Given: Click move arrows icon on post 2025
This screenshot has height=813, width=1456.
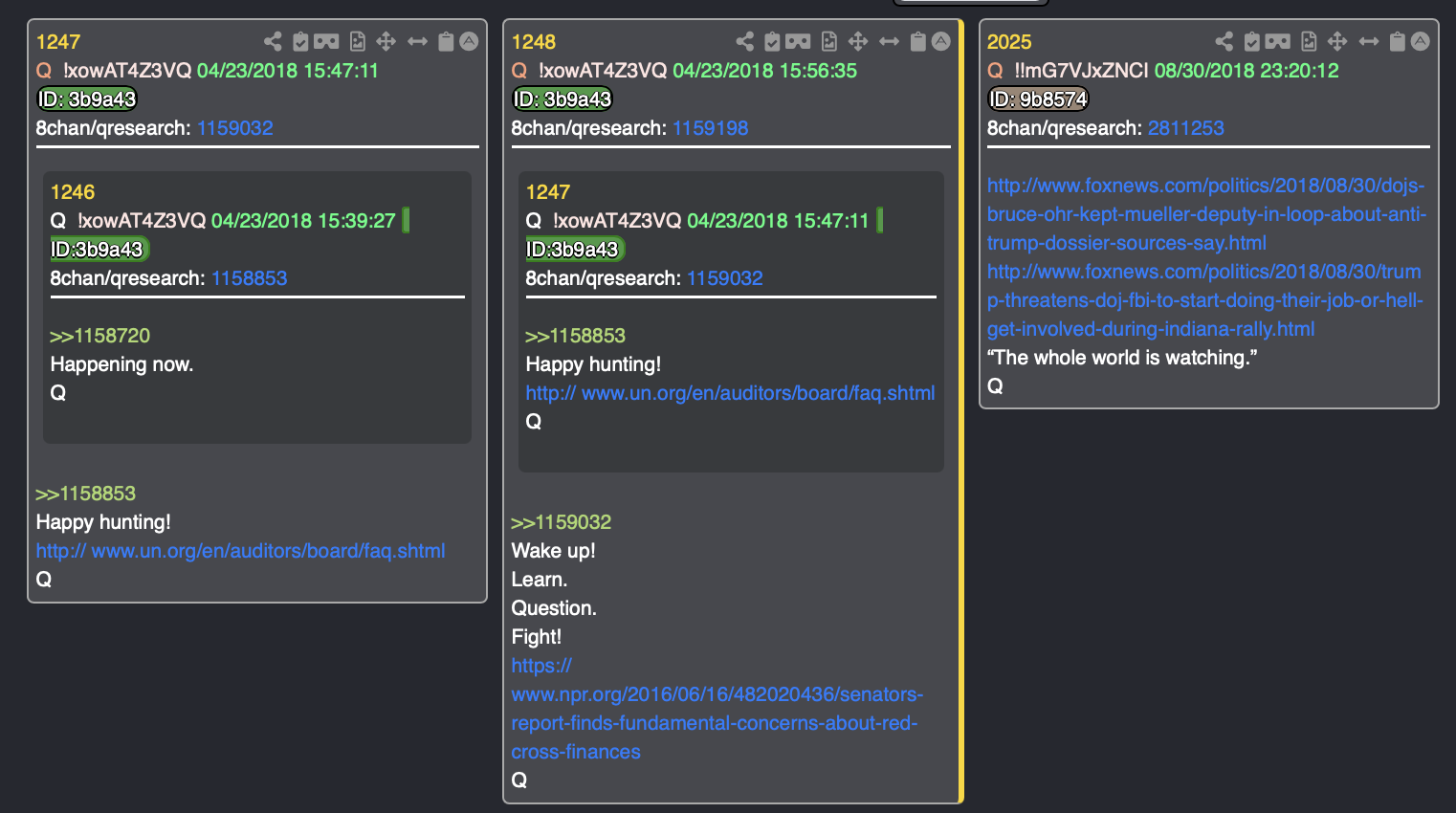Looking at the screenshot, I should click(x=1337, y=41).
